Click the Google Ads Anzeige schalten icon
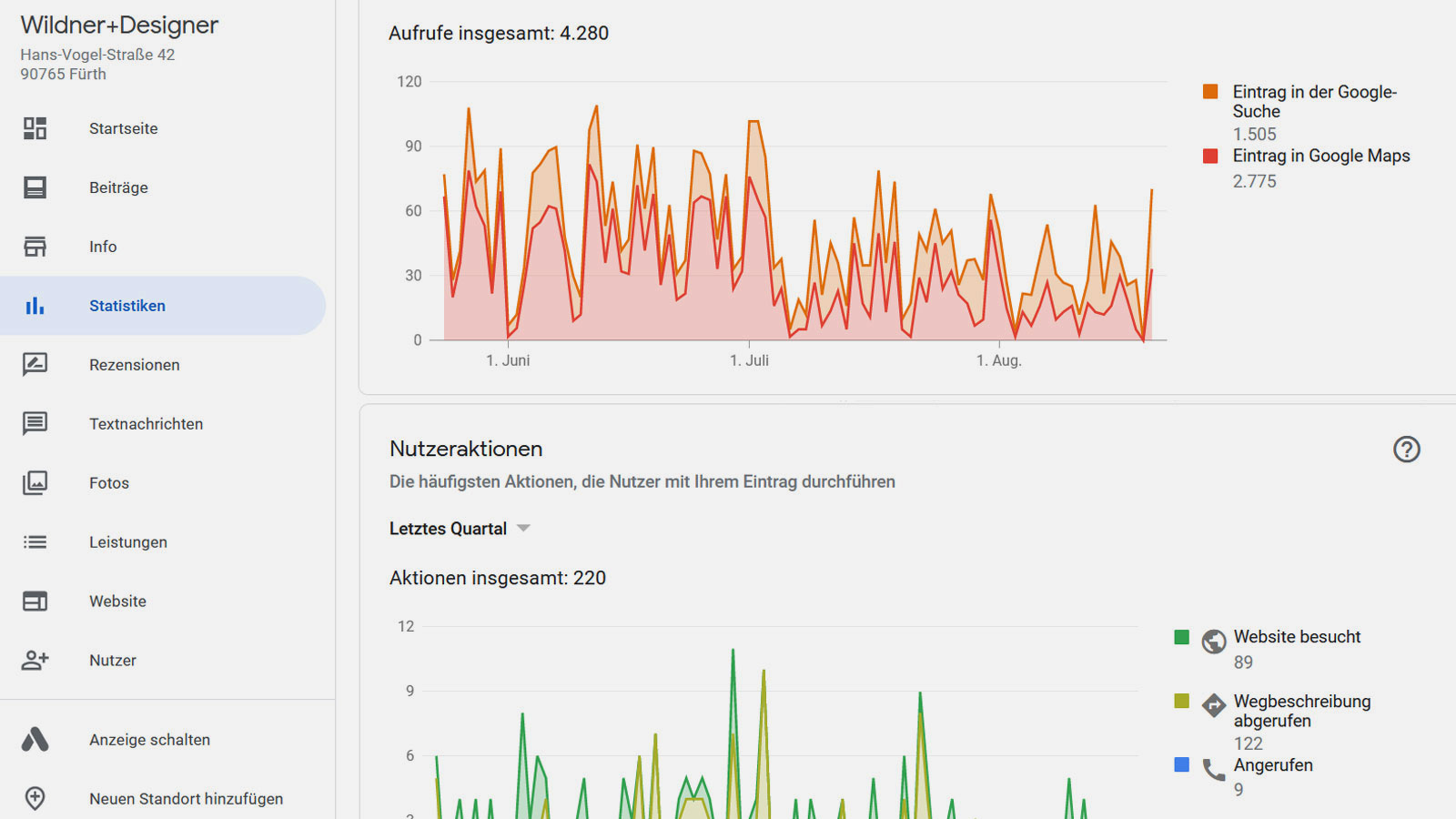Screen dimensions: 1456x819 click(35, 740)
